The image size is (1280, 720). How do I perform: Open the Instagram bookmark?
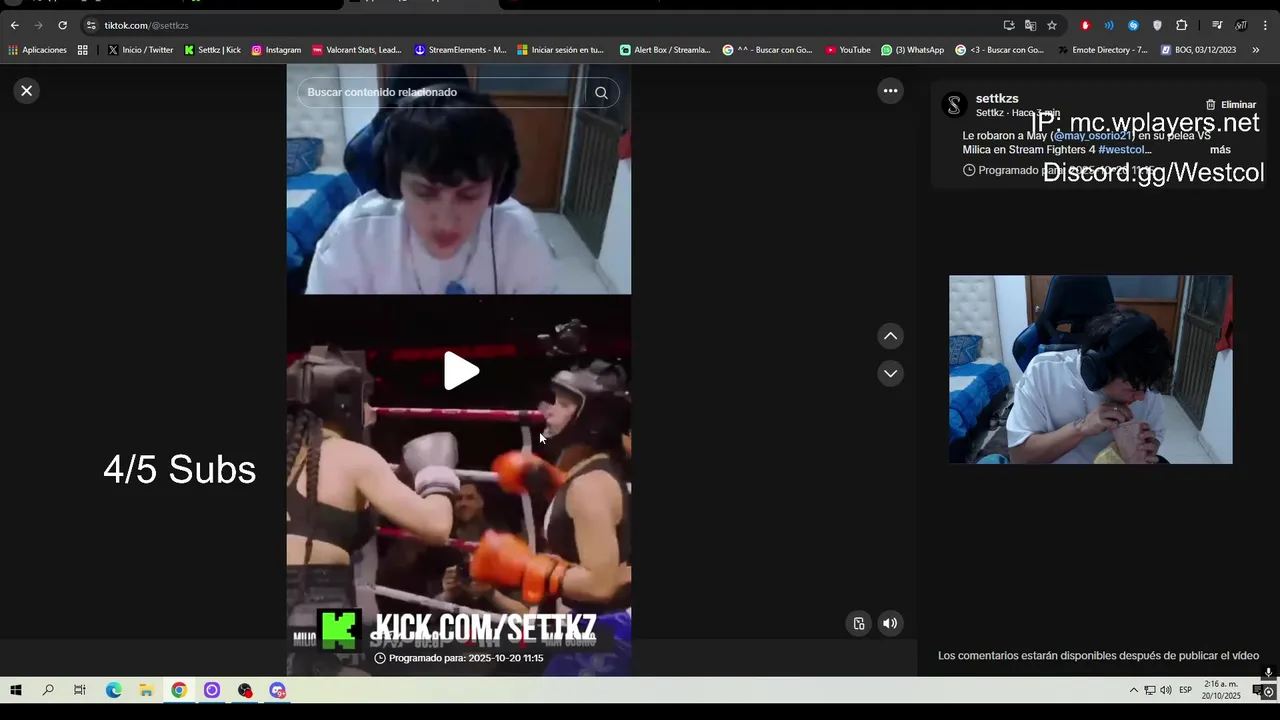(276, 50)
